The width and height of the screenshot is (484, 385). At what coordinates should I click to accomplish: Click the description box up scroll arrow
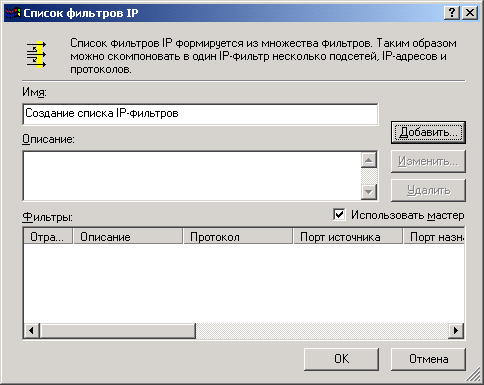(369, 160)
